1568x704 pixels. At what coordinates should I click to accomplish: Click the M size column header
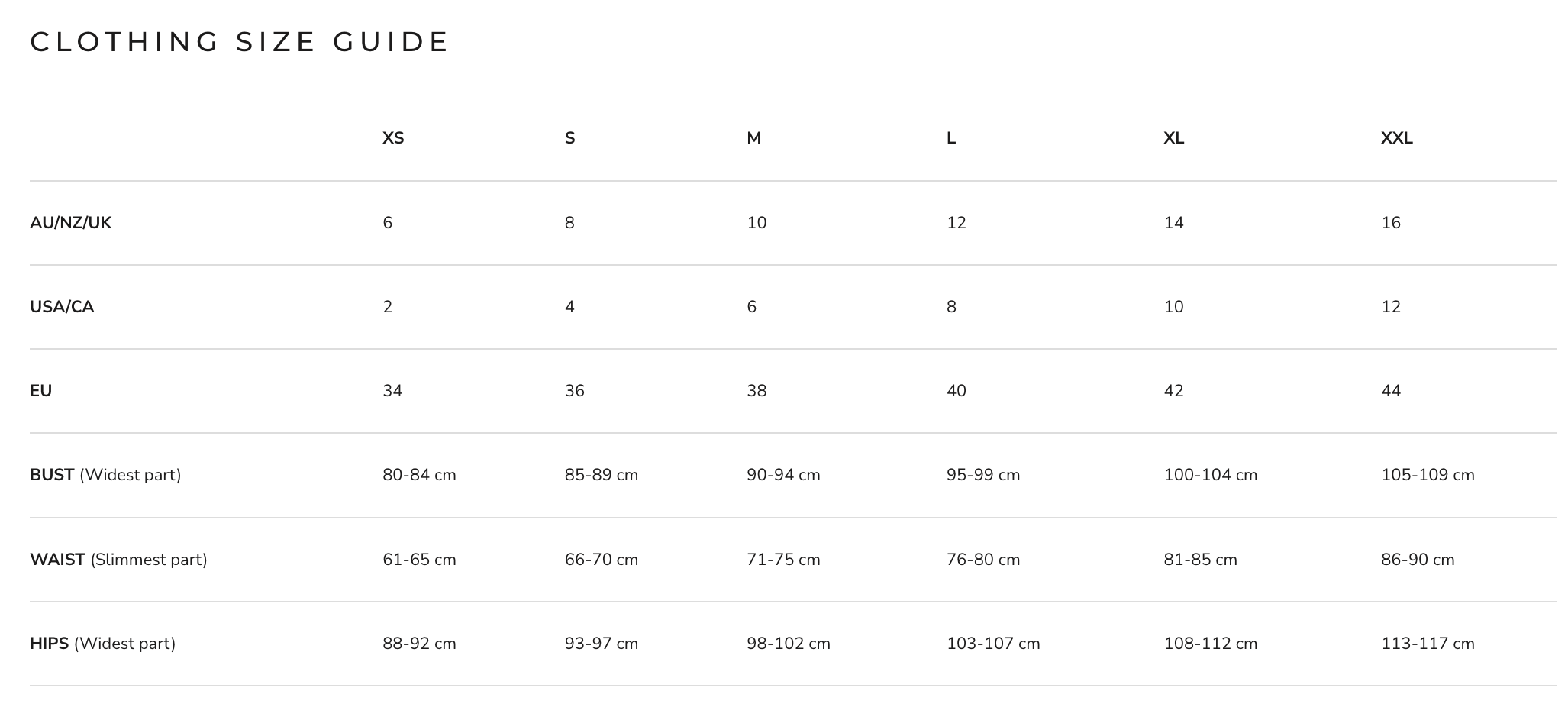click(x=753, y=138)
